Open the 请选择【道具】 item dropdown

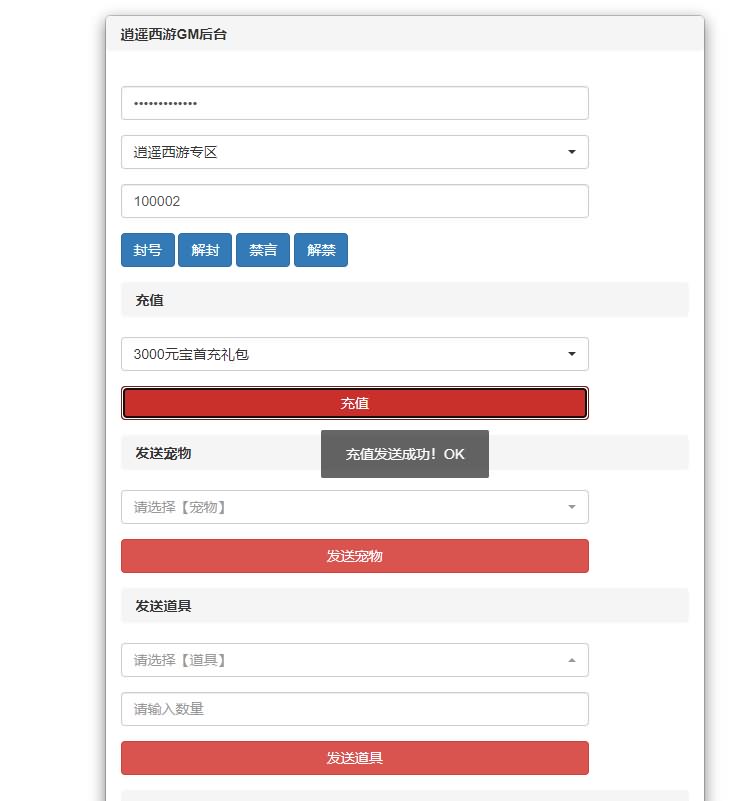[x=355, y=660]
